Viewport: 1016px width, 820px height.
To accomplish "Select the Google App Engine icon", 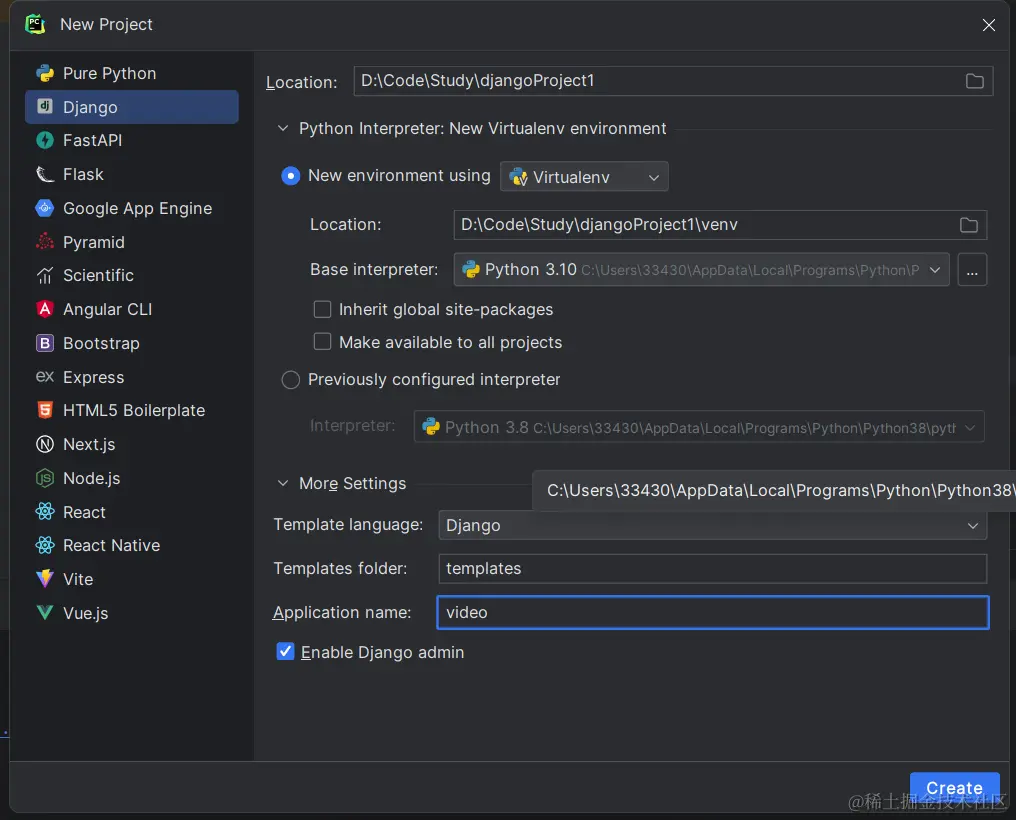I will pyautogui.click(x=45, y=208).
